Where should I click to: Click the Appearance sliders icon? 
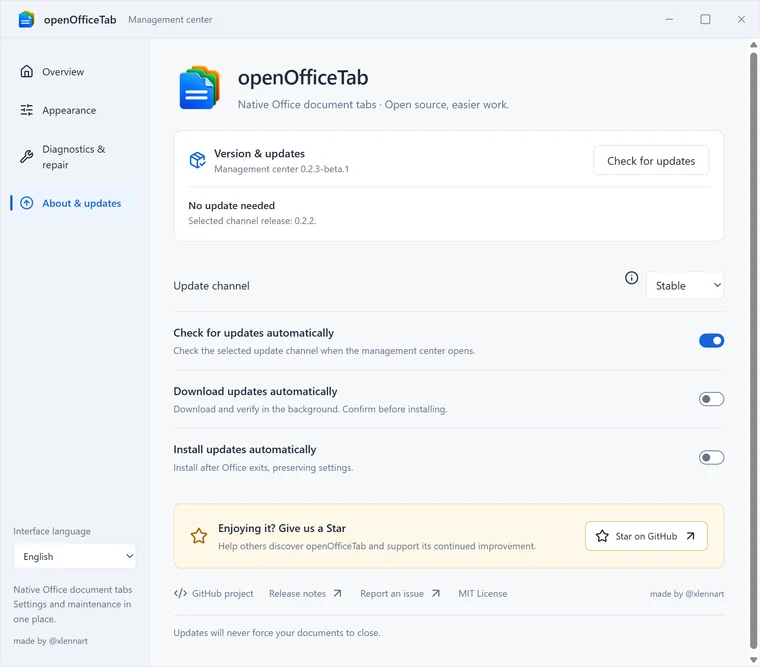27,110
